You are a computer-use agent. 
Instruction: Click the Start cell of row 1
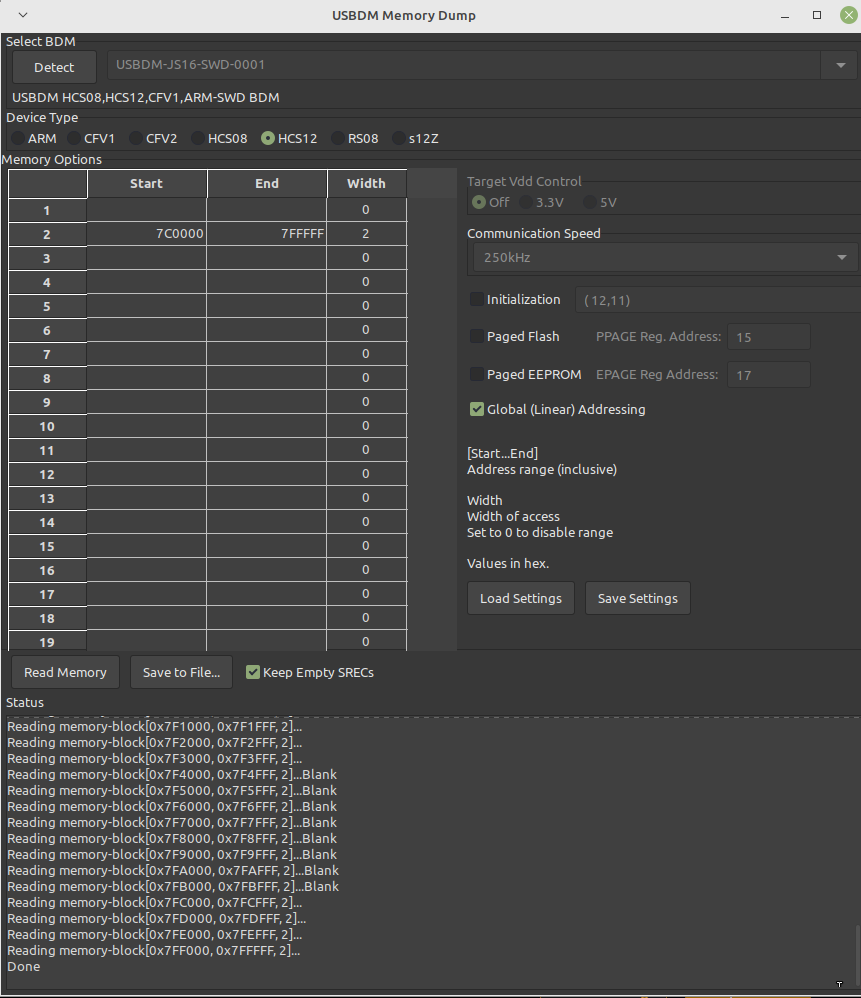click(146, 209)
